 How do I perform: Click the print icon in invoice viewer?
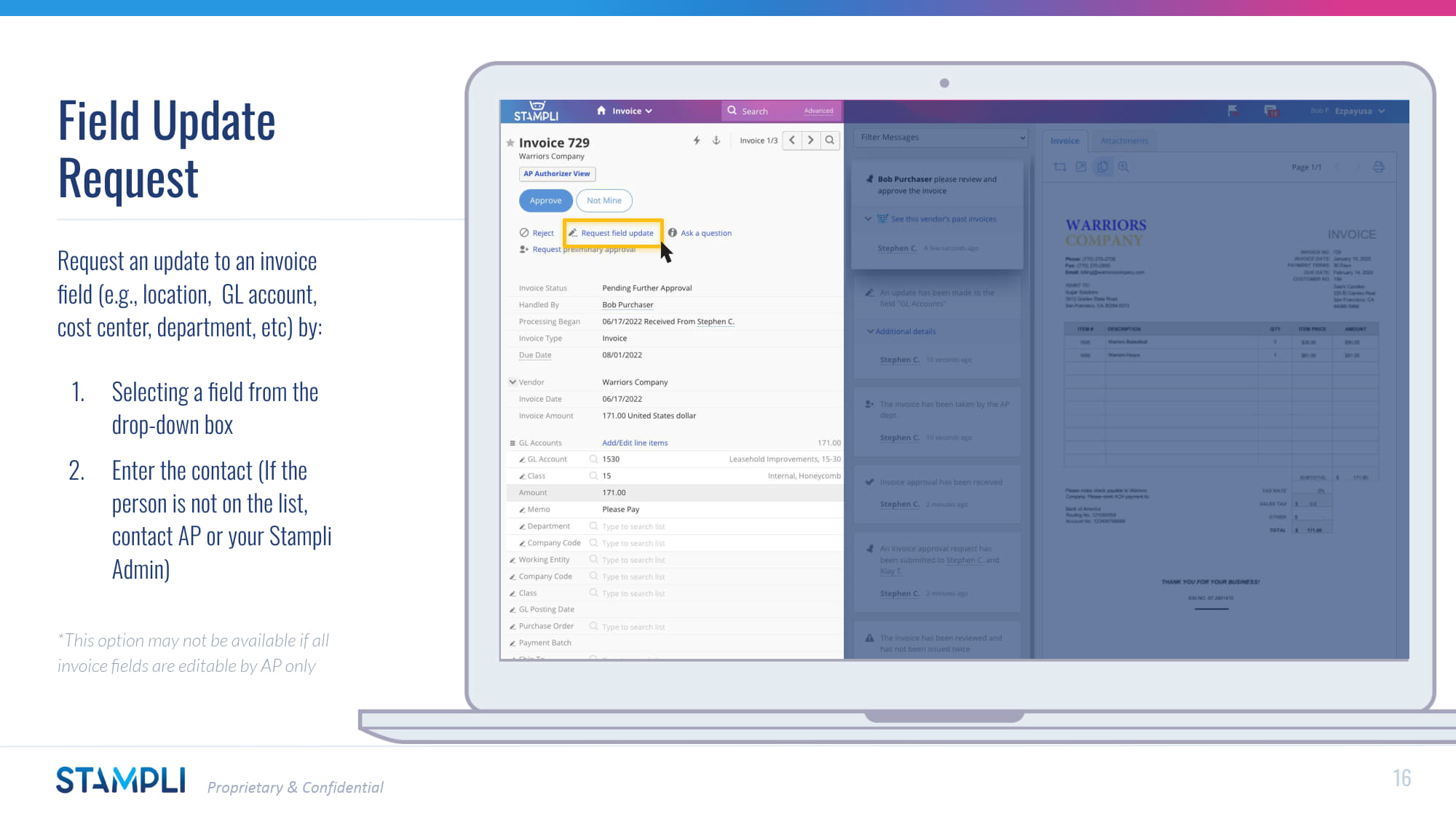(1378, 167)
